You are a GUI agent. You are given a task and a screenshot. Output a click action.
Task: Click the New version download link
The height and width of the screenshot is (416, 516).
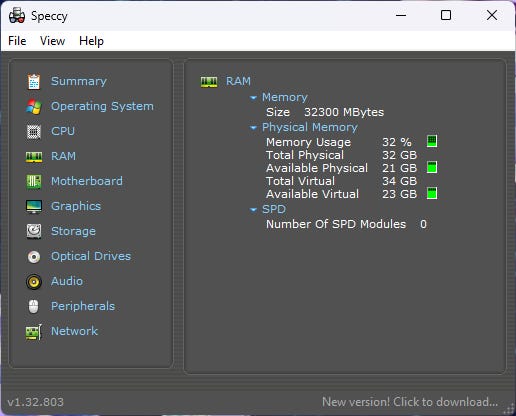pos(410,402)
